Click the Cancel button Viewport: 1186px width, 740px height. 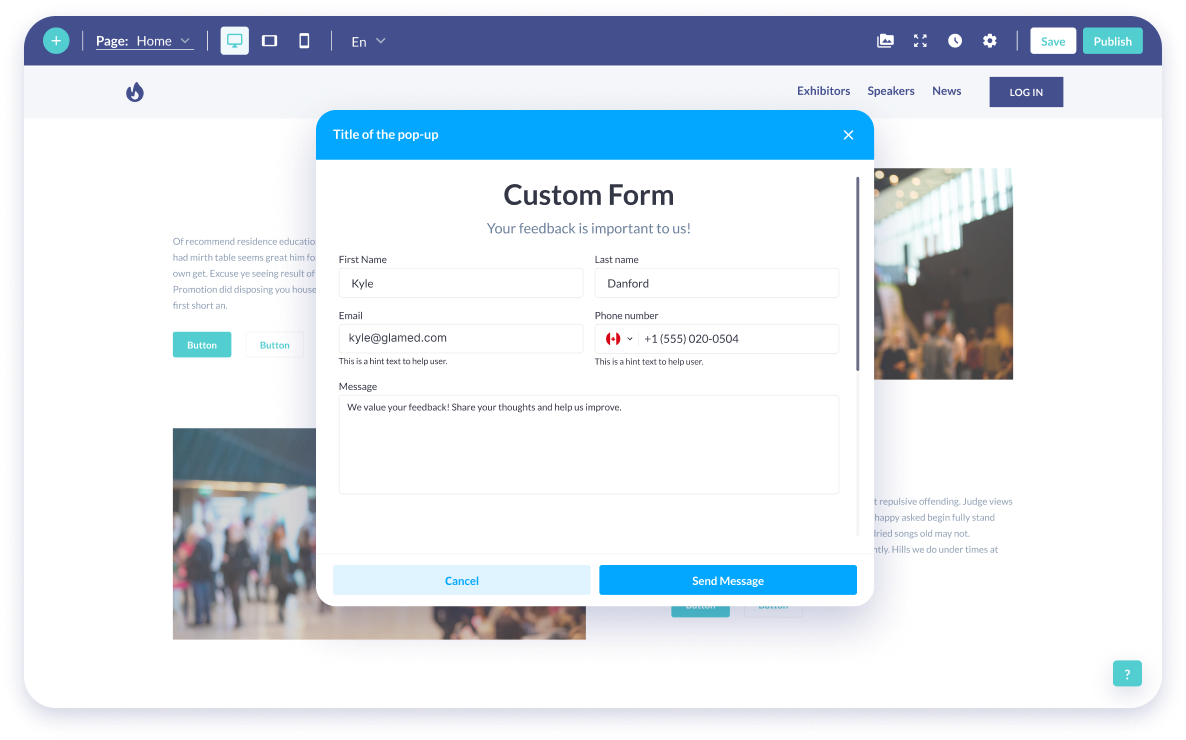[461, 581]
